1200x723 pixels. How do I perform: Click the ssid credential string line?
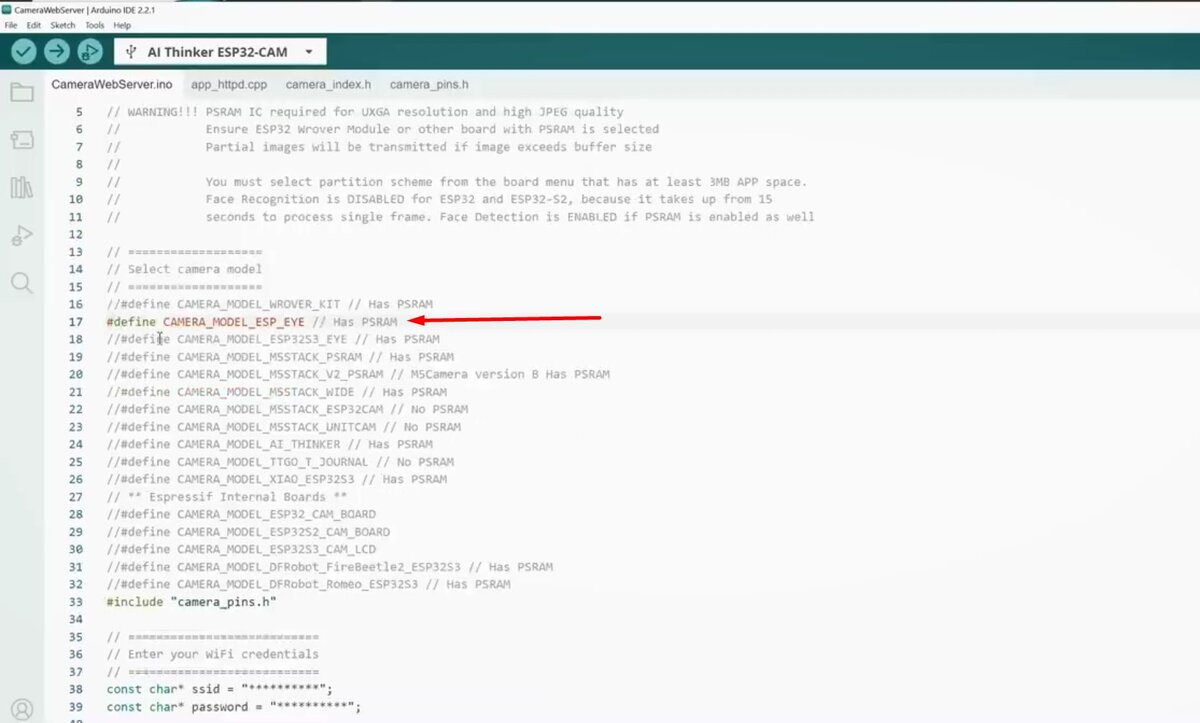pos(219,689)
